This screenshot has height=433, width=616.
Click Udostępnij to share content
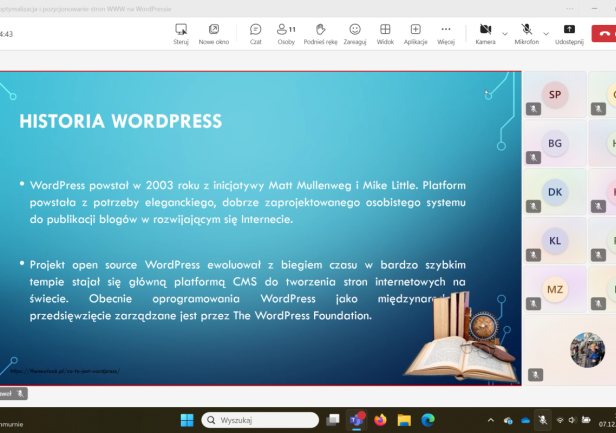(x=569, y=34)
